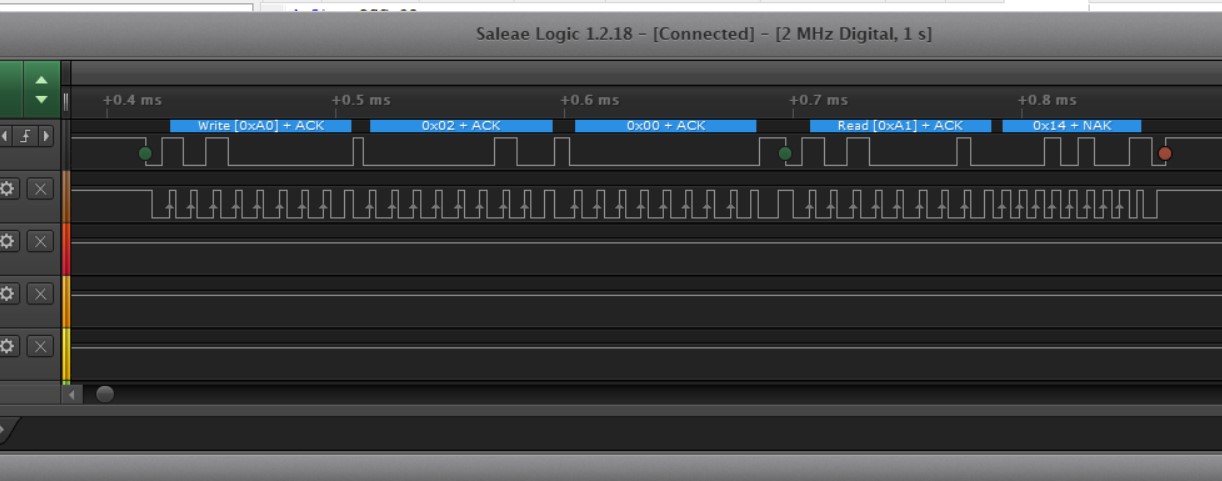The image size is (1222, 481).
Task: Toggle the rising edge trigger button
Action: [x=27, y=135]
